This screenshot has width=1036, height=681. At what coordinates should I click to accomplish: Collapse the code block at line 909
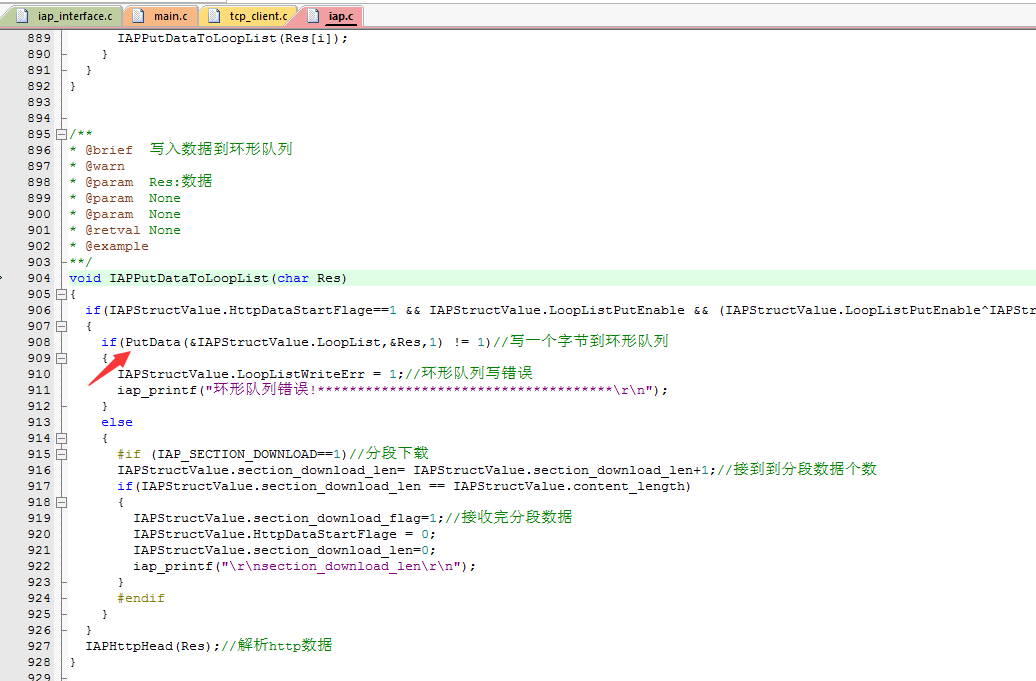click(x=61, y=358)
